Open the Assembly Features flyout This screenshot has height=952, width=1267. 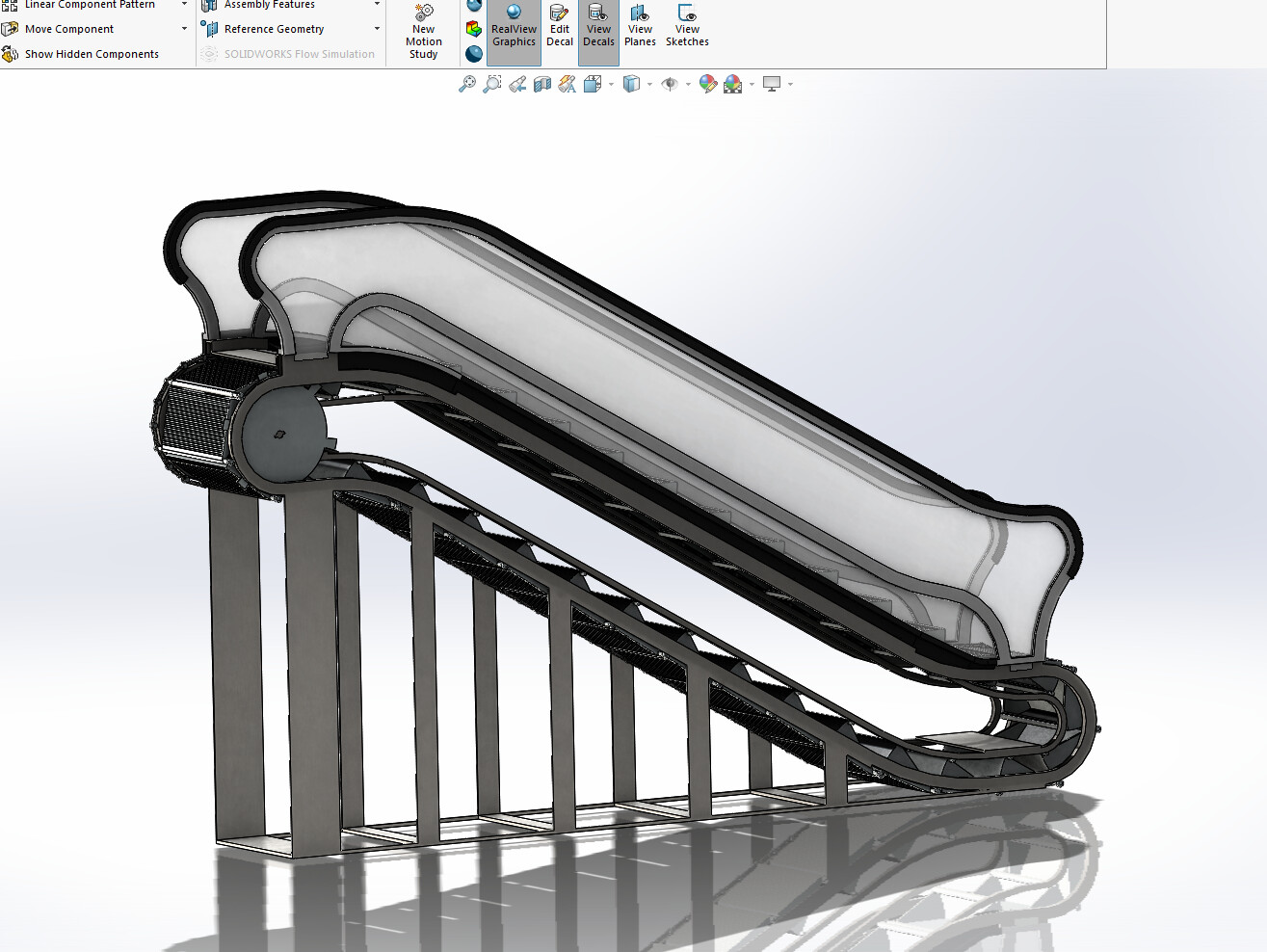click(376, 5)
